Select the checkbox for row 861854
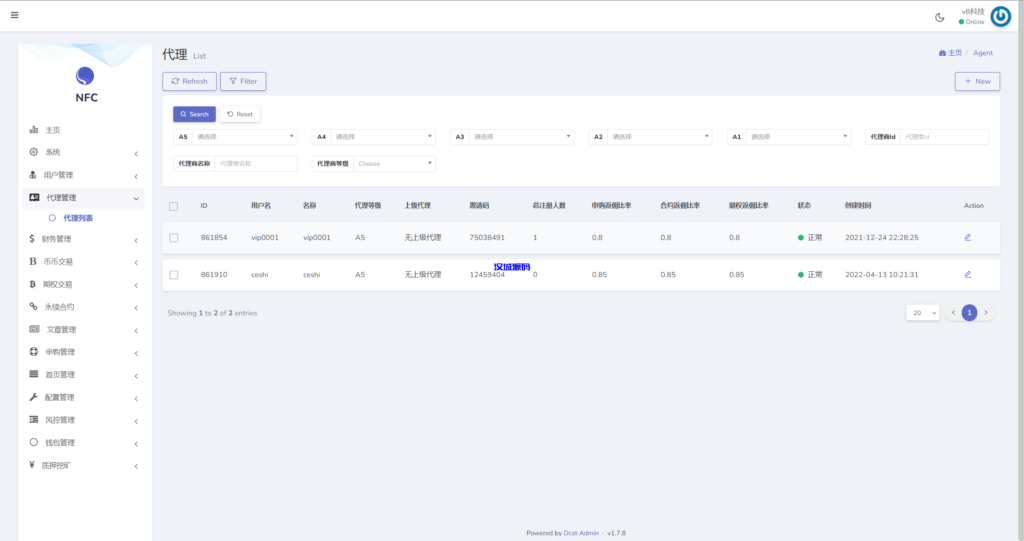Viewport: 1024px width, 541px height. pos(174,238)
